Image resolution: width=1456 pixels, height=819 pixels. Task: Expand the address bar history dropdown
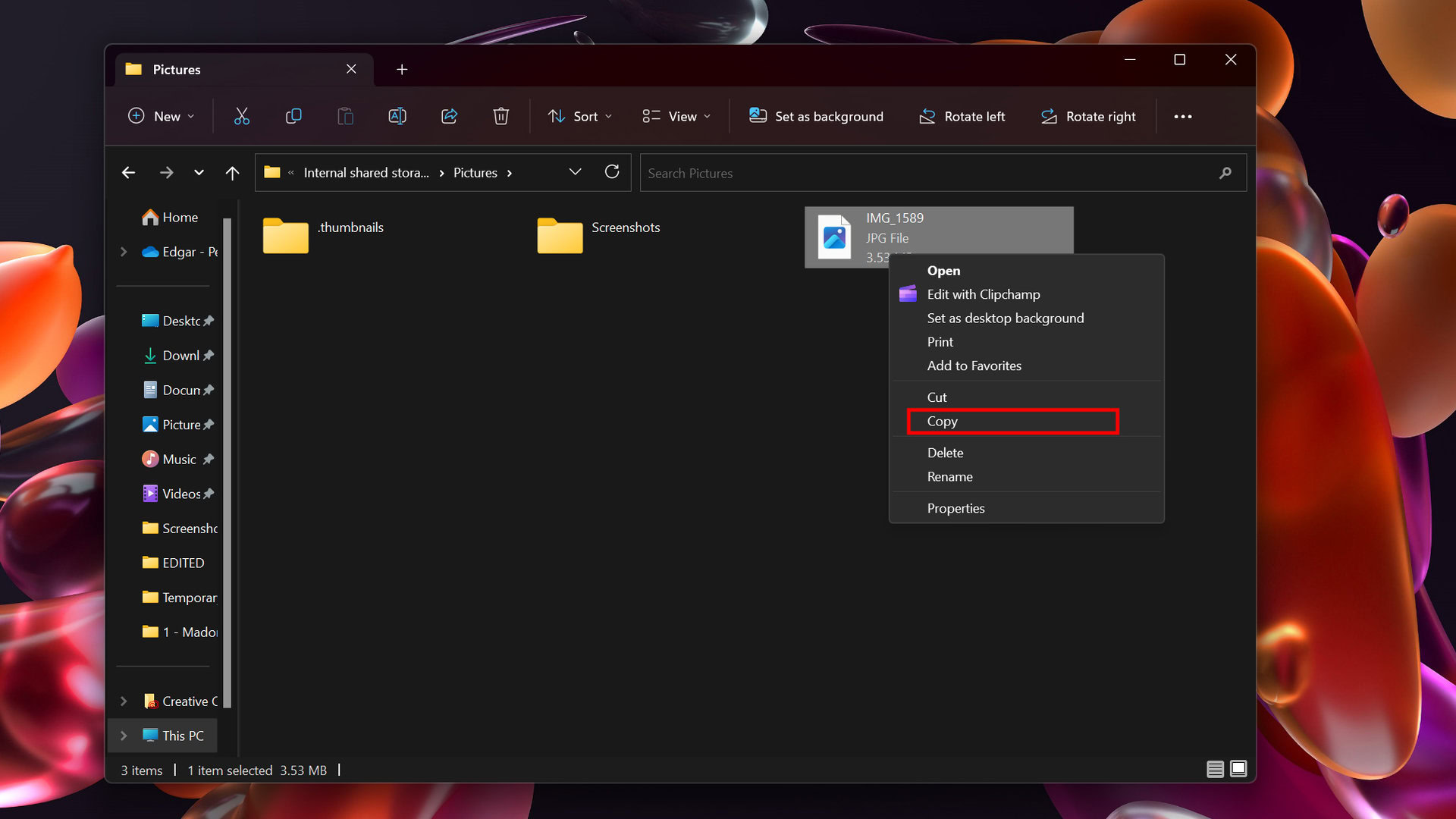click(x=576, y=172)
